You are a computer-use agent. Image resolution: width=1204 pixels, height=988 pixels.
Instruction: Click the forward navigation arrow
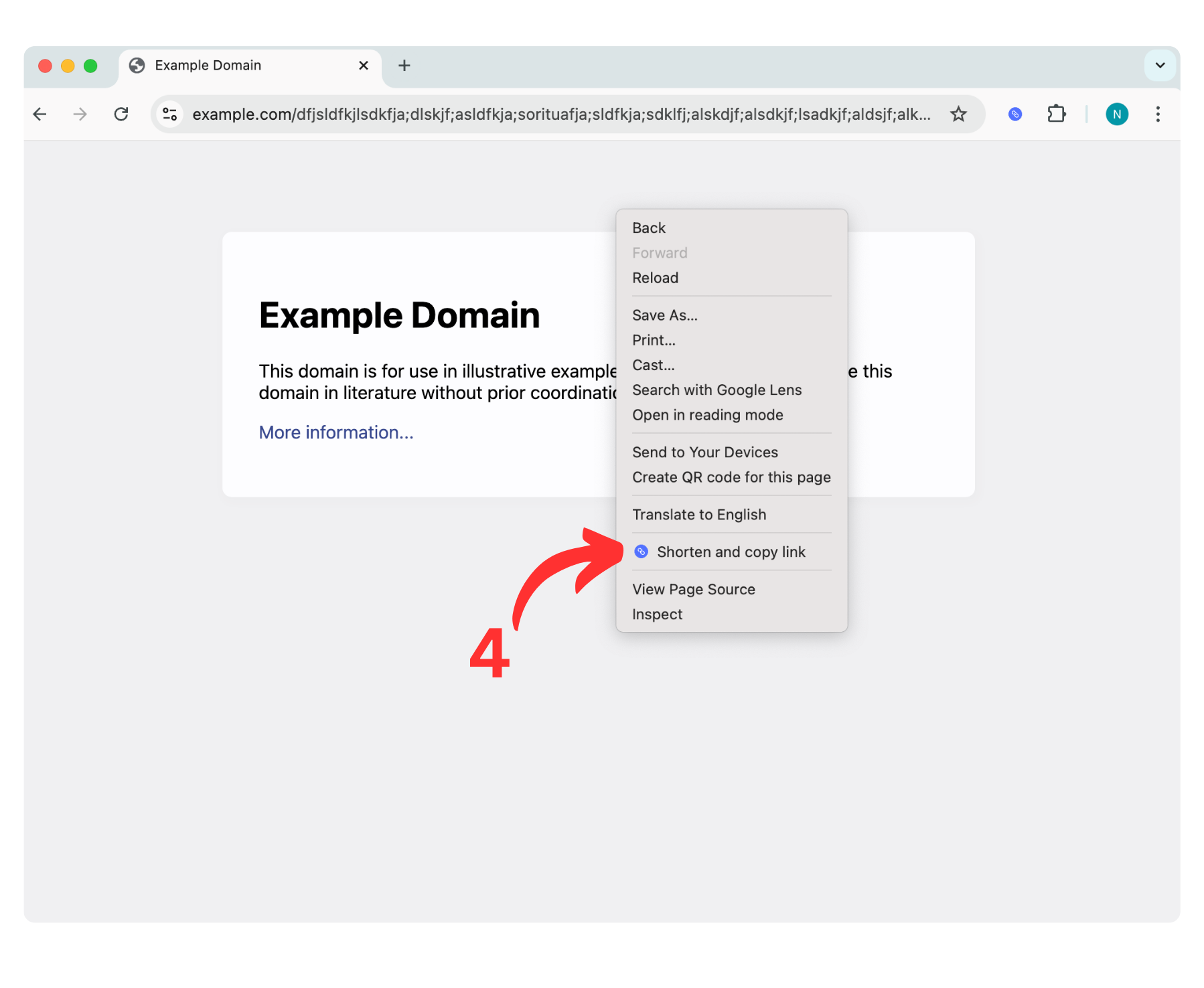[x=80, y=114]
